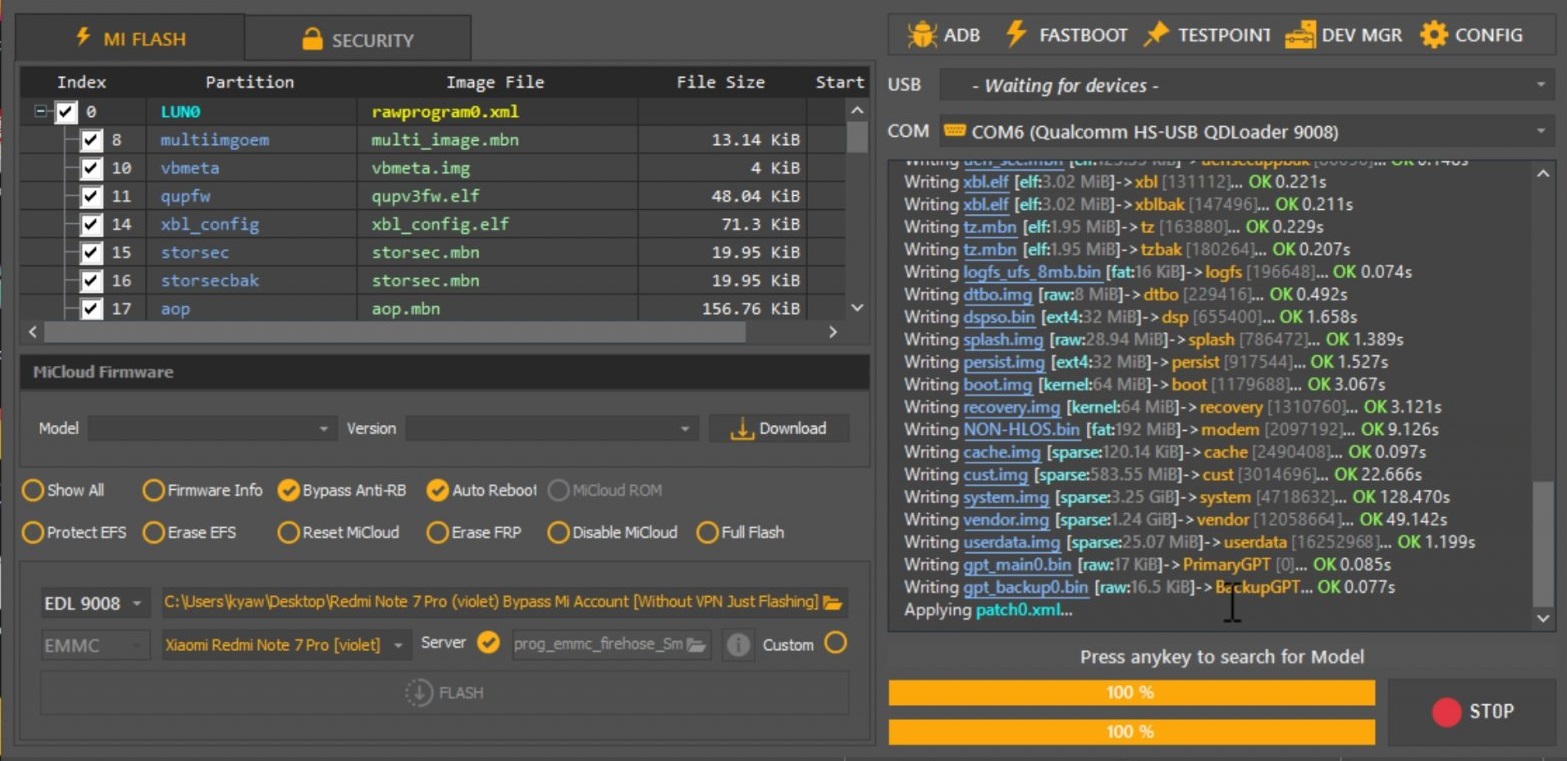Click the upper 100 % progress bar
Image resolution: width=1567 pixels, height=761 pixels.
(1131, 693)
